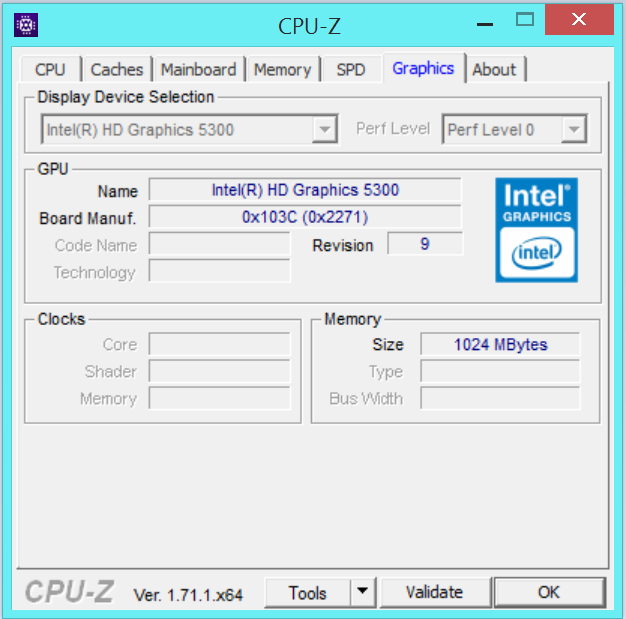Open the Tools dropdown arrow
626x619 pixels.
[362, 592]
